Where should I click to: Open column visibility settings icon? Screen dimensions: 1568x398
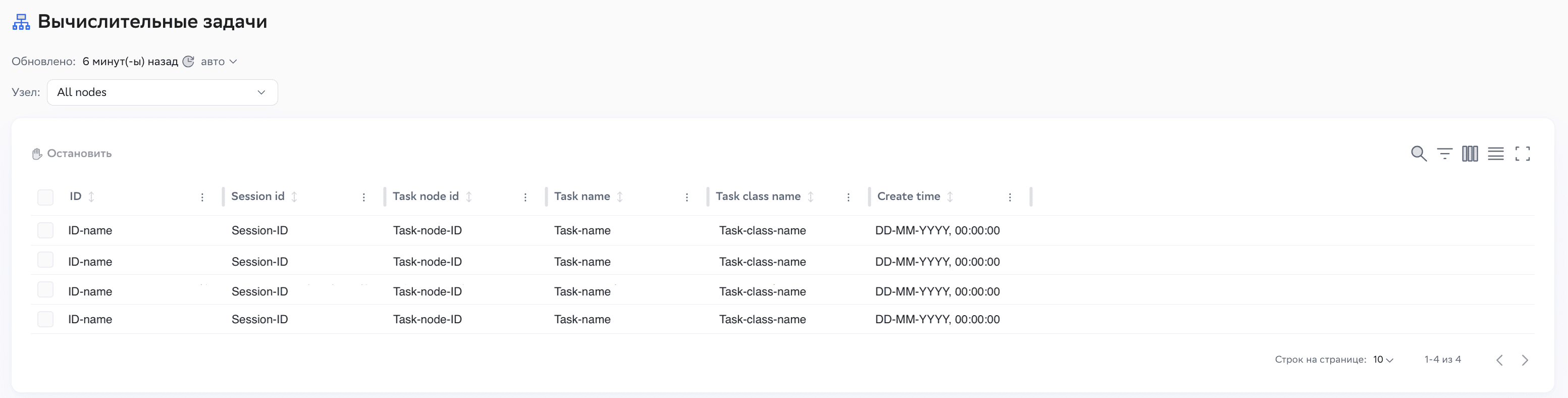[x=1470, y=154]
